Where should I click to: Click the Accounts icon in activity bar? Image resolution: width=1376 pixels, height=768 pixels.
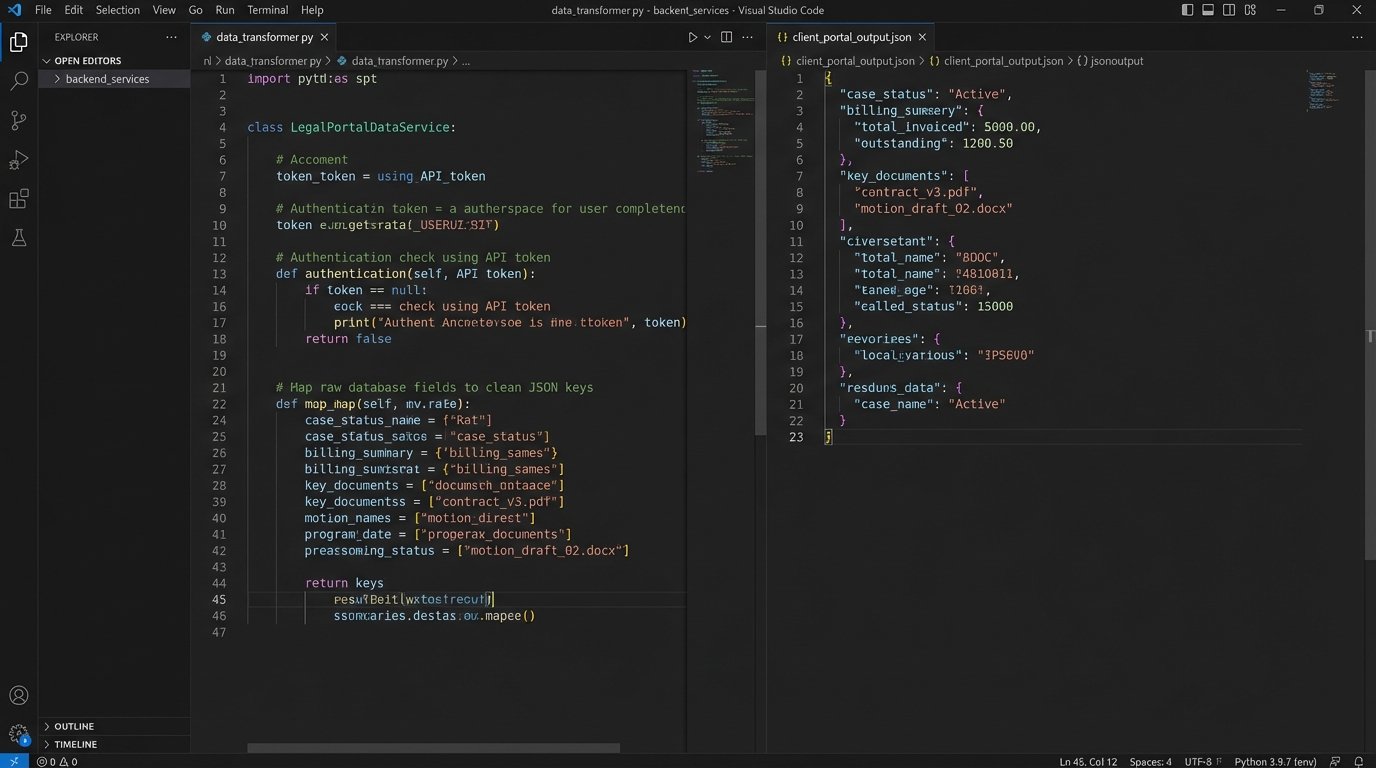[x=18, y=696]
